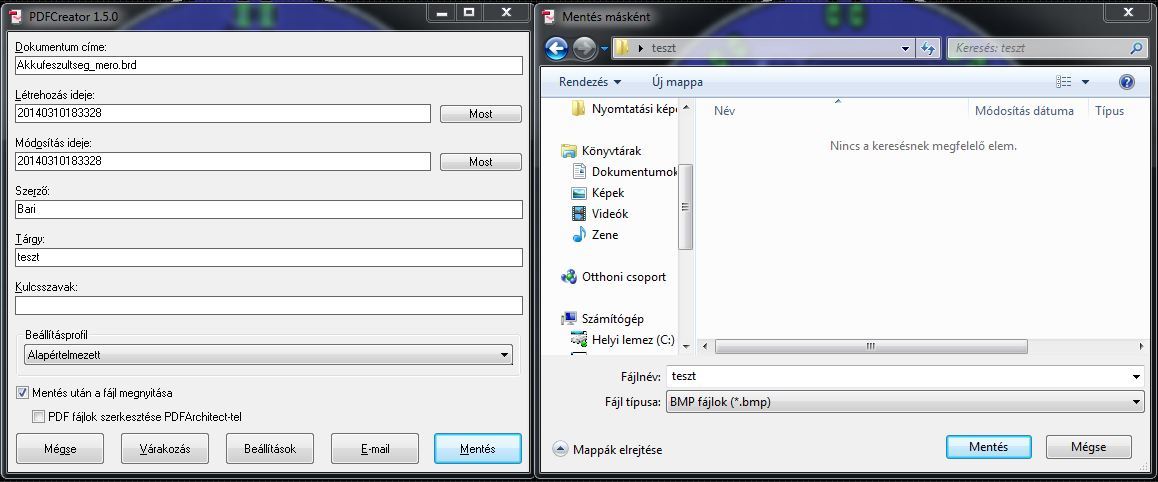Click the refresh button beside address bar
The height and width of the screenshot is (482, 1158).
pos(928,49)
